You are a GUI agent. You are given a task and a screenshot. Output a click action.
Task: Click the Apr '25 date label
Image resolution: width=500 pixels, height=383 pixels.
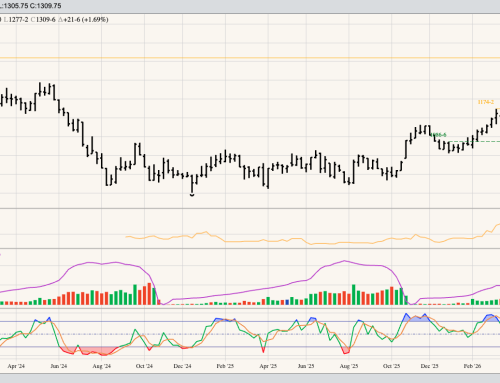[268, 366]
